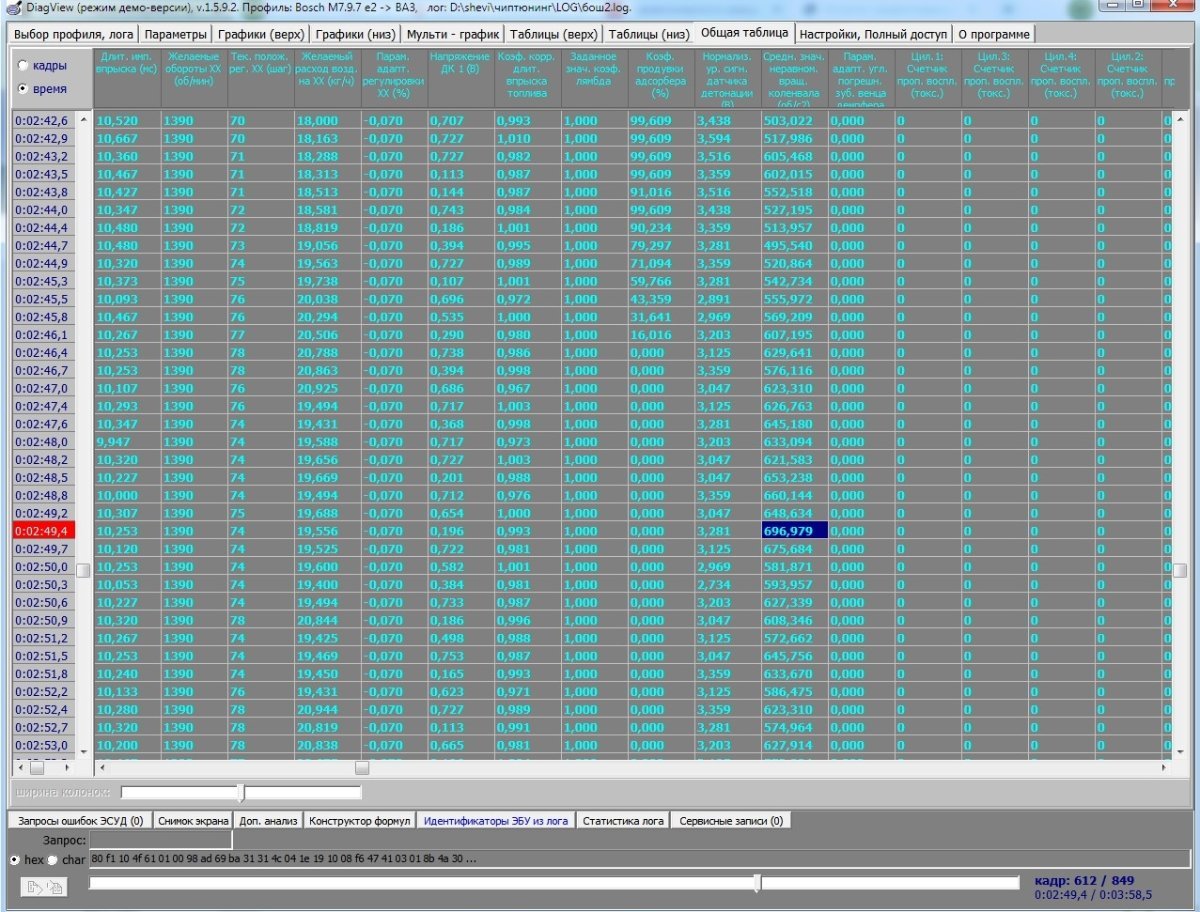Open the Статистика лога panel

pyautogui.click(x=623, y=821)
